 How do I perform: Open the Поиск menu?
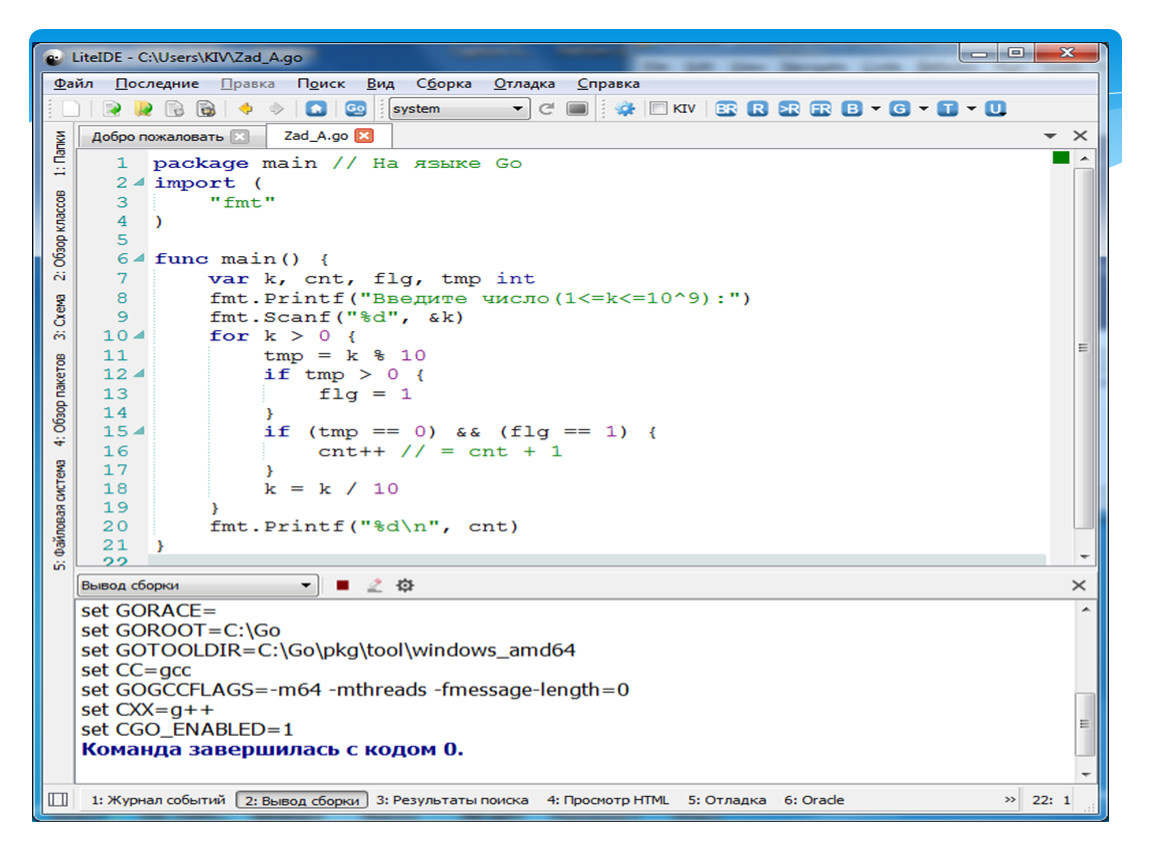pos(321,84)
